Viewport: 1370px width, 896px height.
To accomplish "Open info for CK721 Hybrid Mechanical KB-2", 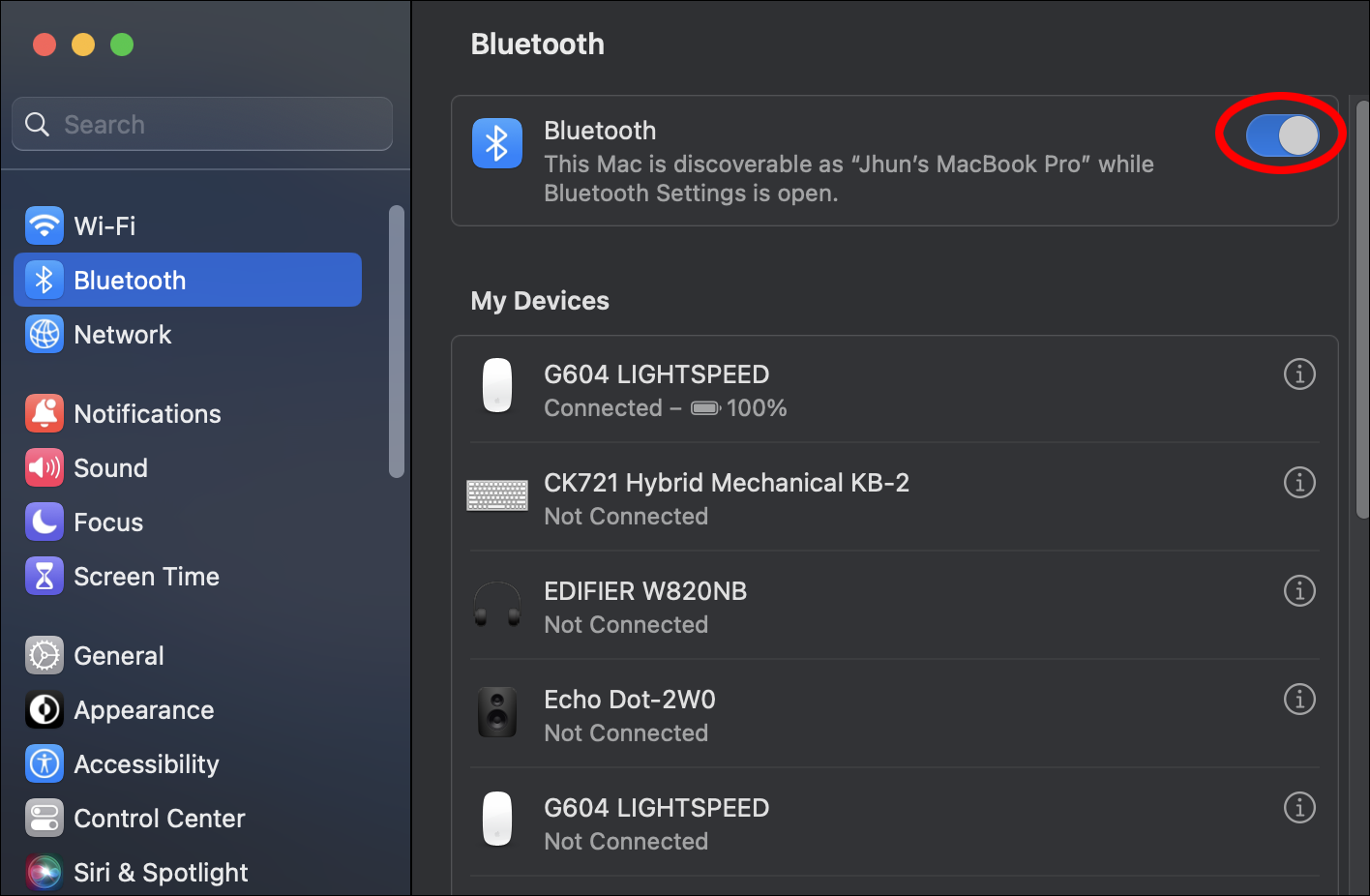I will (1298, 482).
